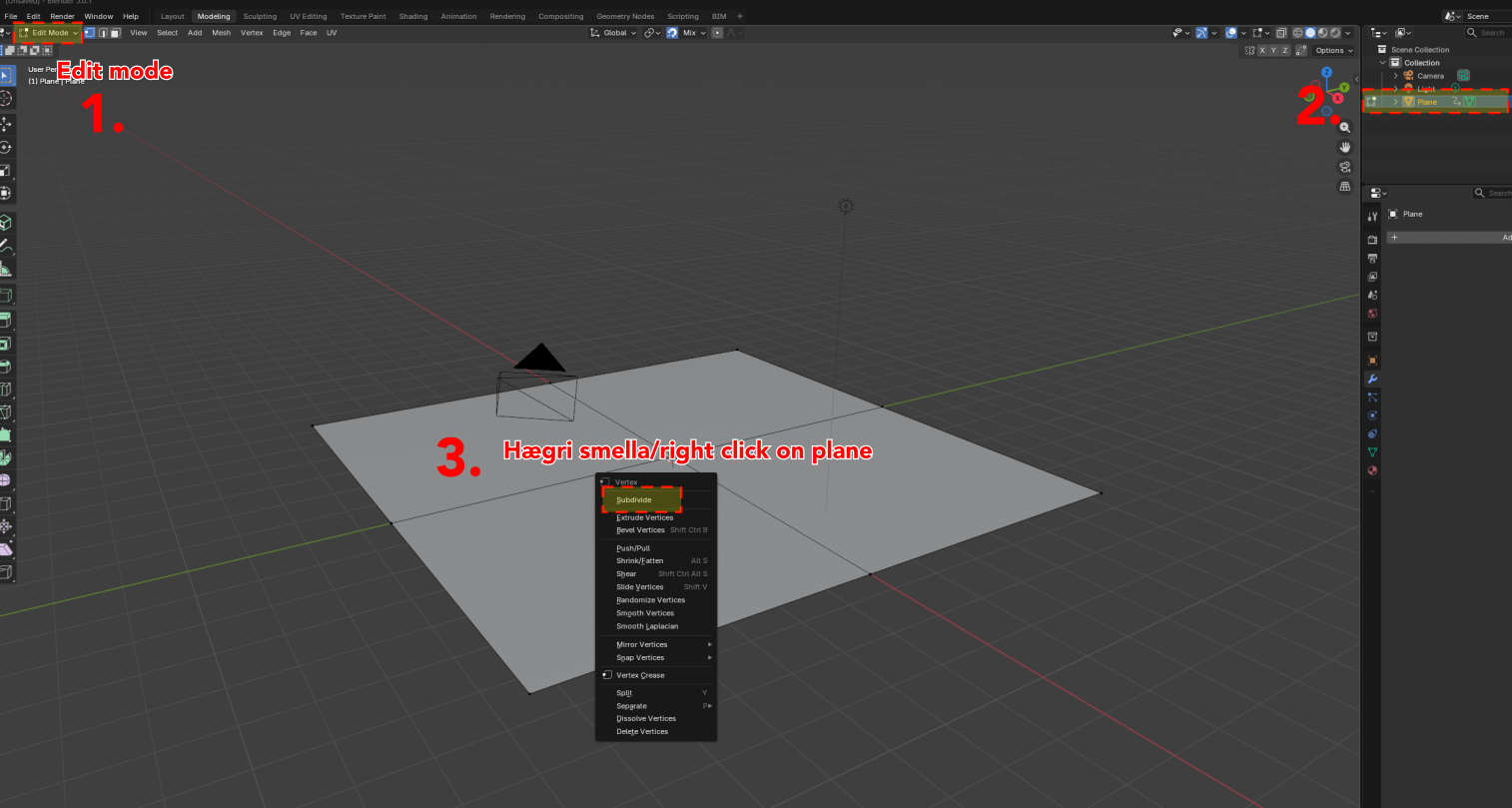Enable Z axis mesh mirror
The height and width of the screenshot is (808, 1512).
click(x=1285, y=50)
